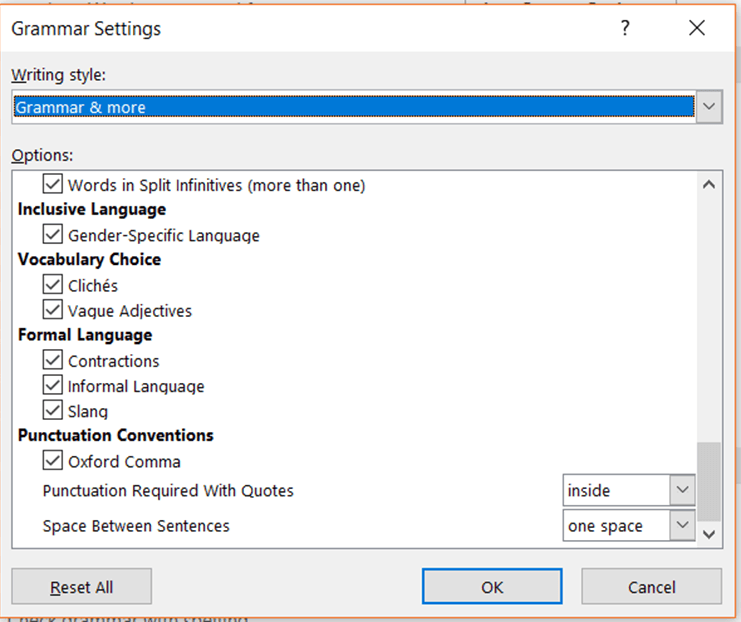The width and height of the screenshot is (741, 622).
Task: Expand Space Between Sentences dropdown
Action: [682, 525]
